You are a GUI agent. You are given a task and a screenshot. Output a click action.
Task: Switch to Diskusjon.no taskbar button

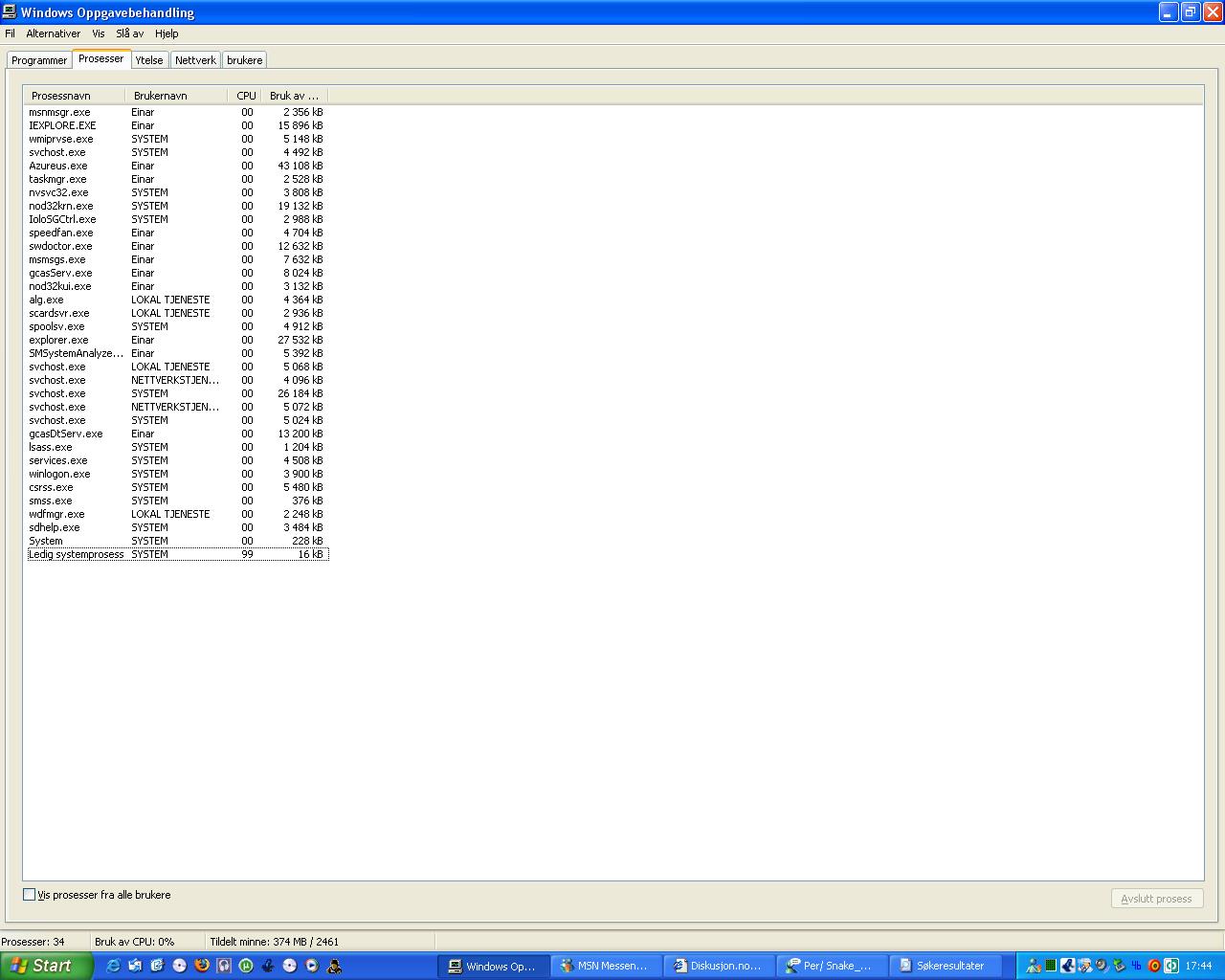pos(721,966)
